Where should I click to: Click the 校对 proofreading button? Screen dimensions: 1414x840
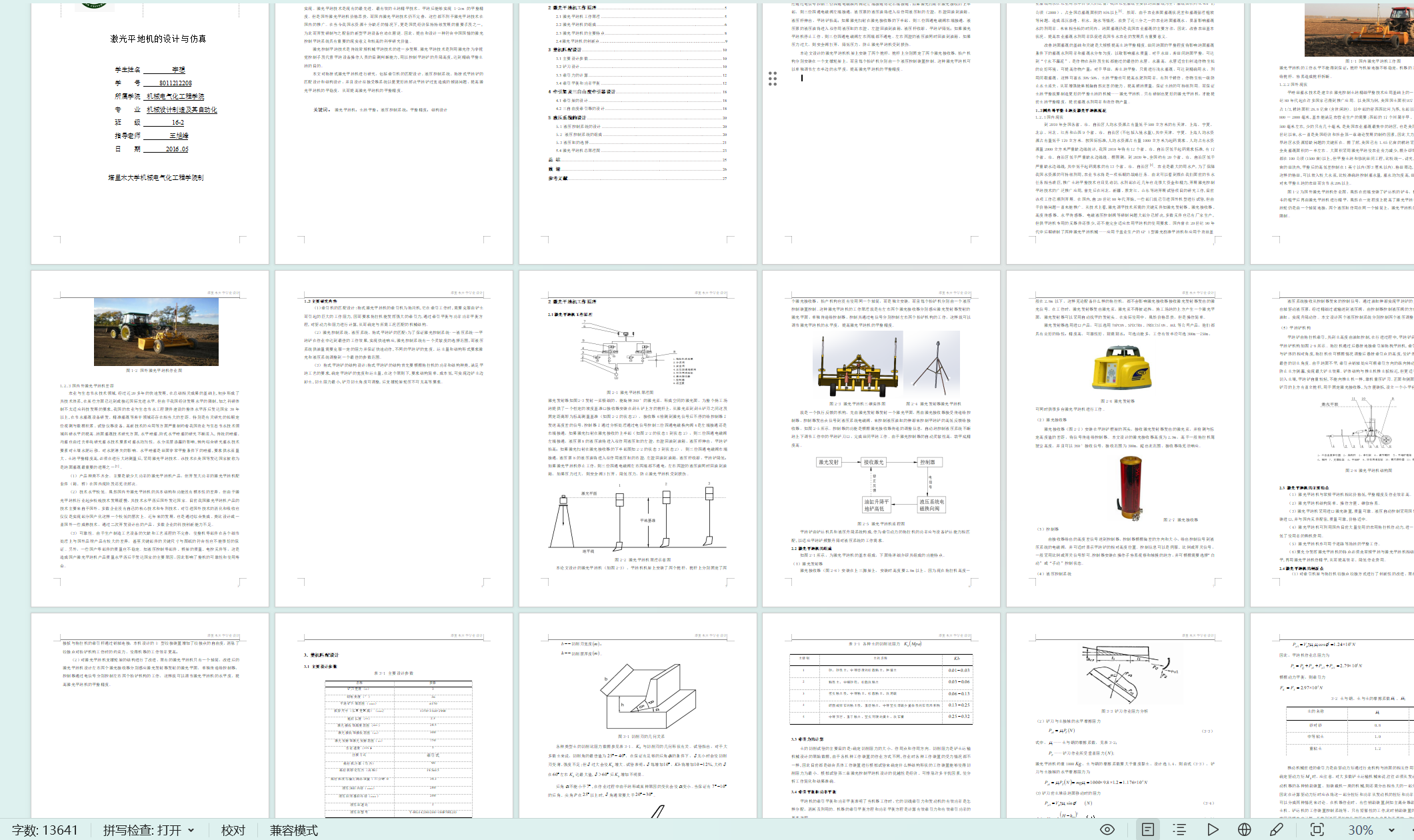pyautogui.click(x=233, y=830)
